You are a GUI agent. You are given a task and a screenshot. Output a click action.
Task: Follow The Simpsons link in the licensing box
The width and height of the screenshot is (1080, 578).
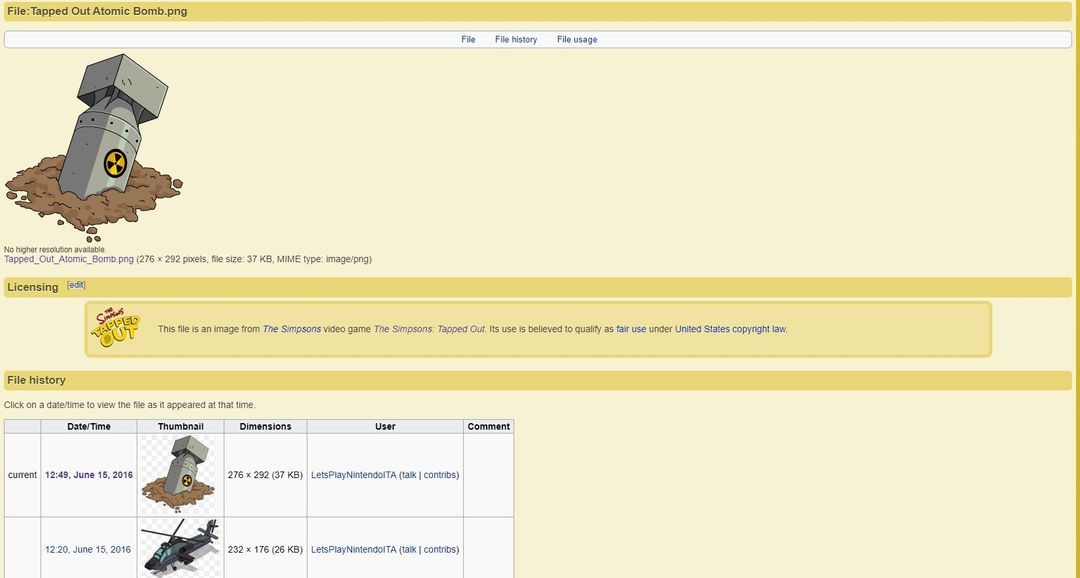point(292,329)
